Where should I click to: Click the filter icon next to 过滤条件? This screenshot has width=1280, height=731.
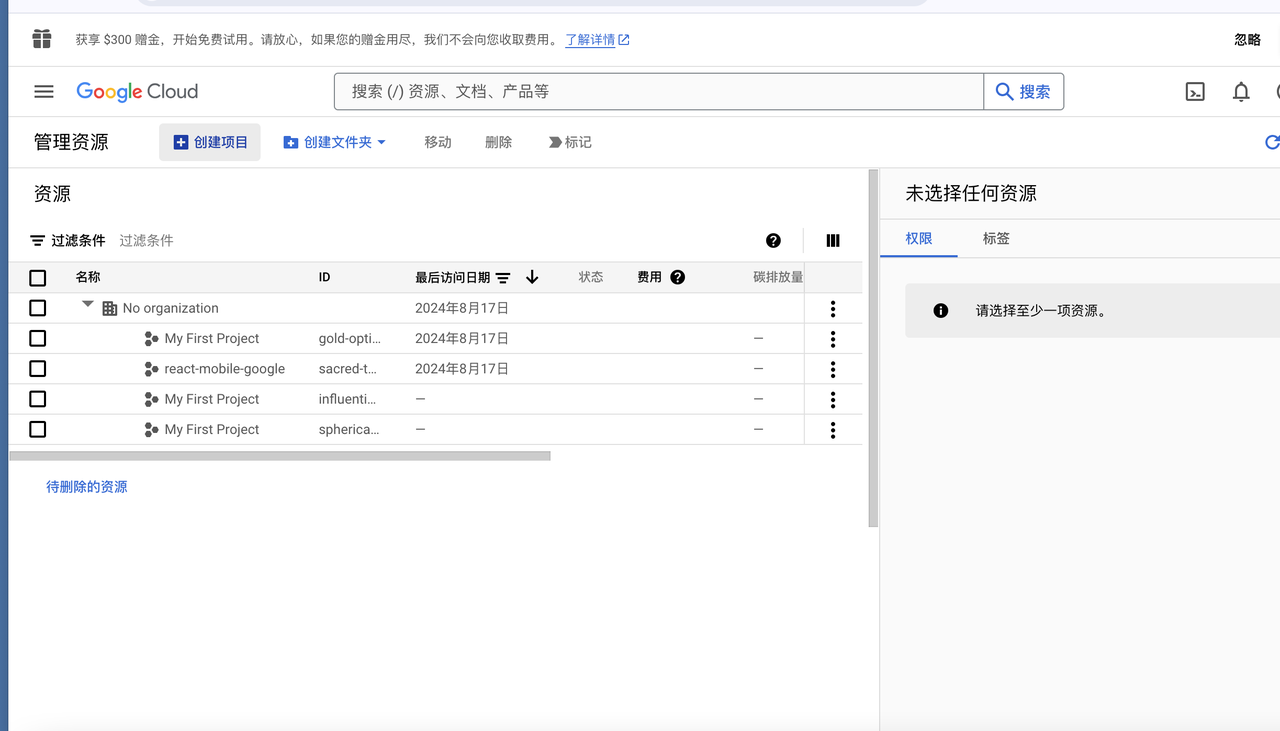(37, 240)
